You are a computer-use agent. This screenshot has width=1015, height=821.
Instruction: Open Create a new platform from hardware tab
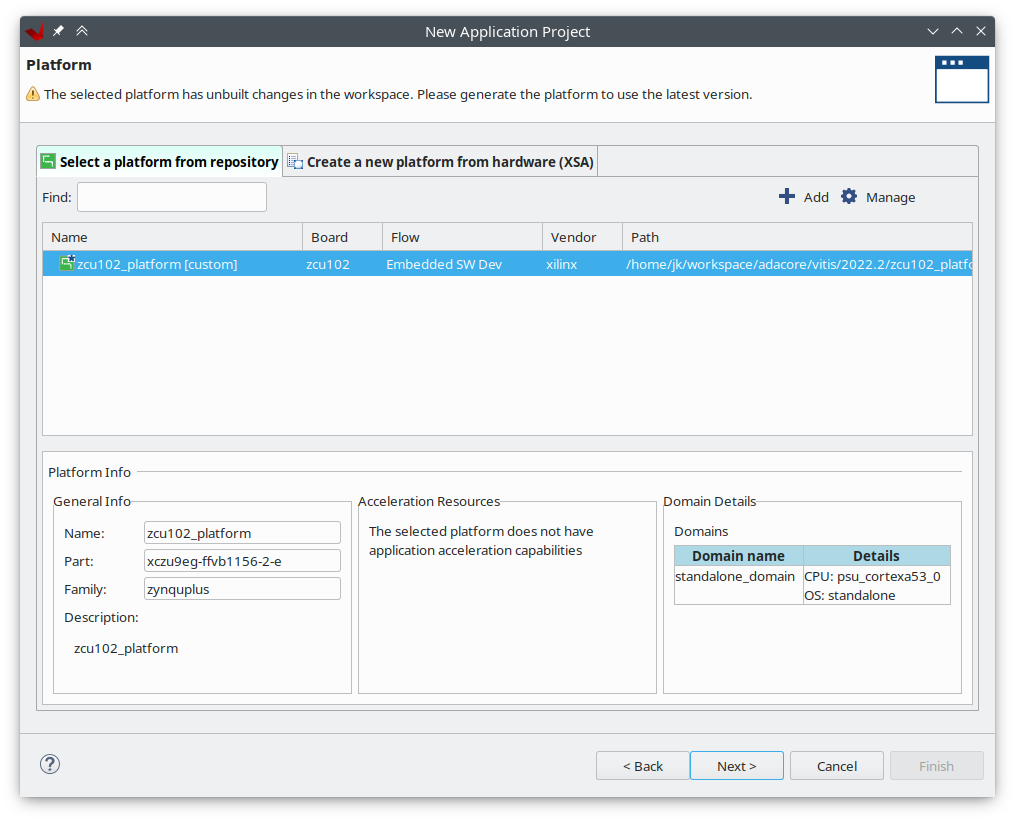pyautogui.click(x=440, y=162)
